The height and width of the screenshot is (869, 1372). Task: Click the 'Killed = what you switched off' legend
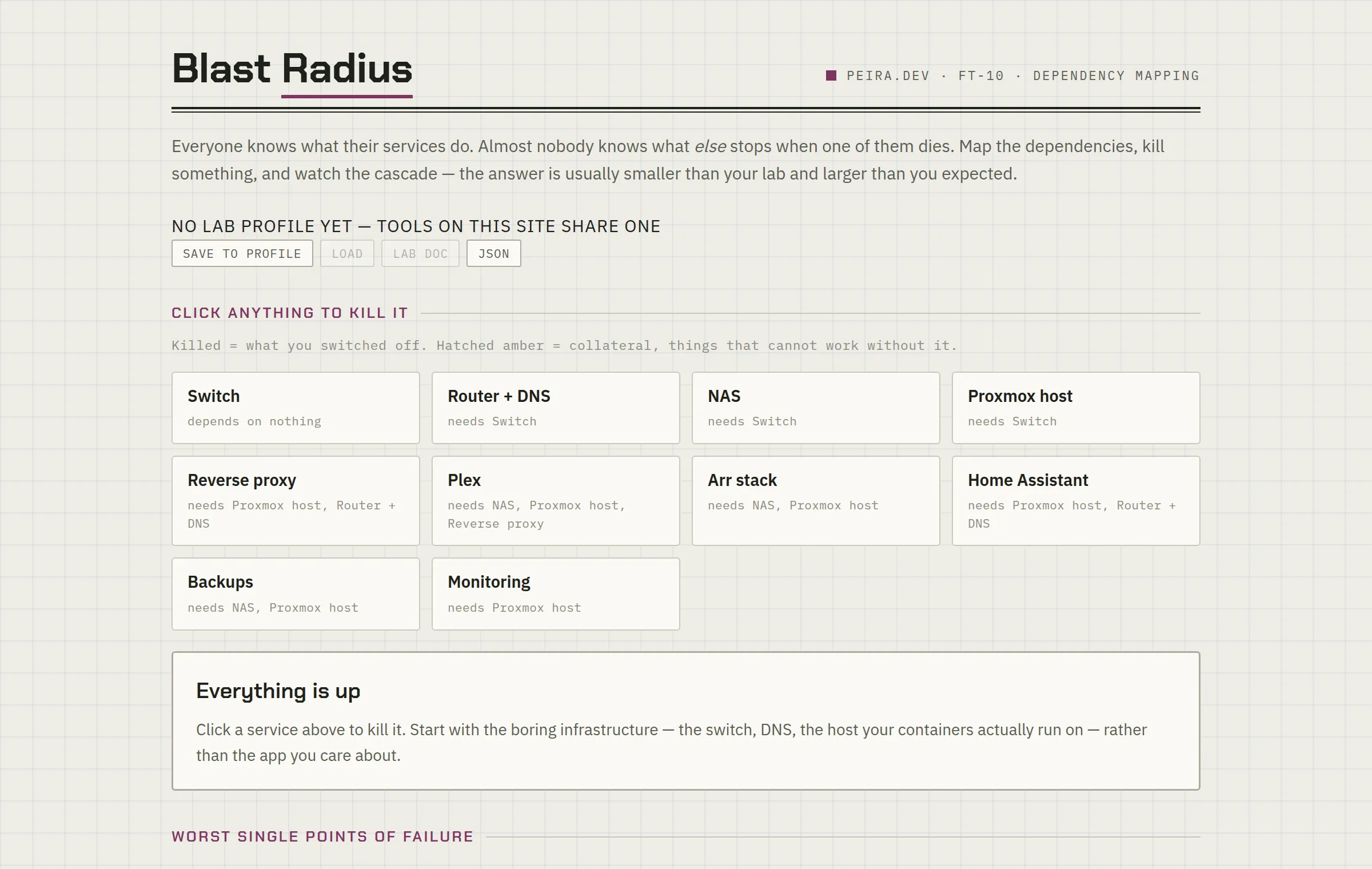click(564, 345)
